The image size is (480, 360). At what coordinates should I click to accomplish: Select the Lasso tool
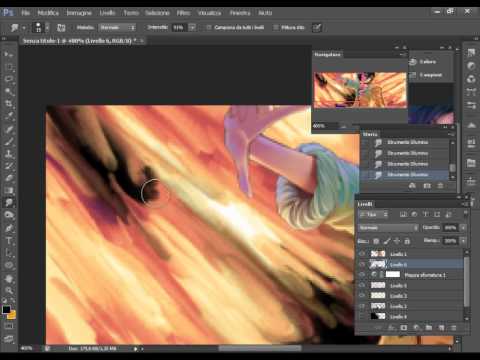coord(9,79)
